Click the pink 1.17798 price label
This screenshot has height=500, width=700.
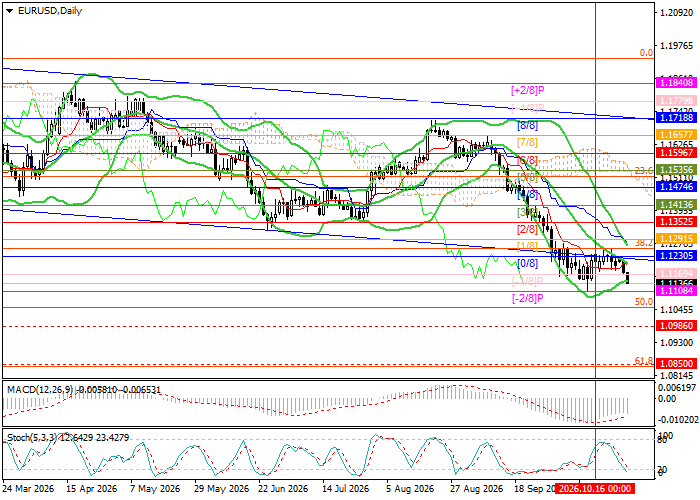pyautogui.click(x=676, y=101)
